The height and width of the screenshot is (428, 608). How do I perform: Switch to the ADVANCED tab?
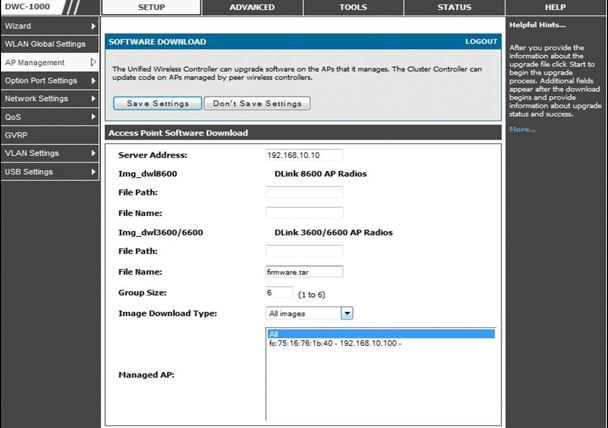[x=251, y=7]
